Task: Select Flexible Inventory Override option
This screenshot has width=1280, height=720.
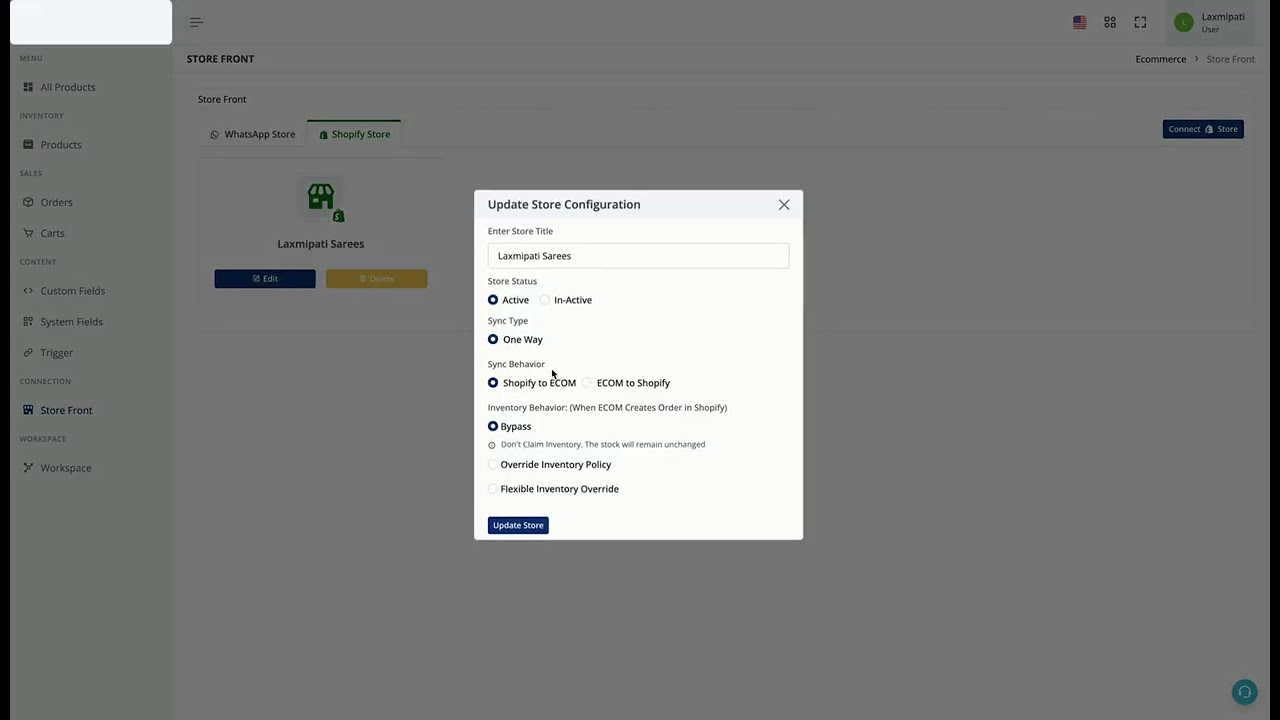Action: pos(493,489)
